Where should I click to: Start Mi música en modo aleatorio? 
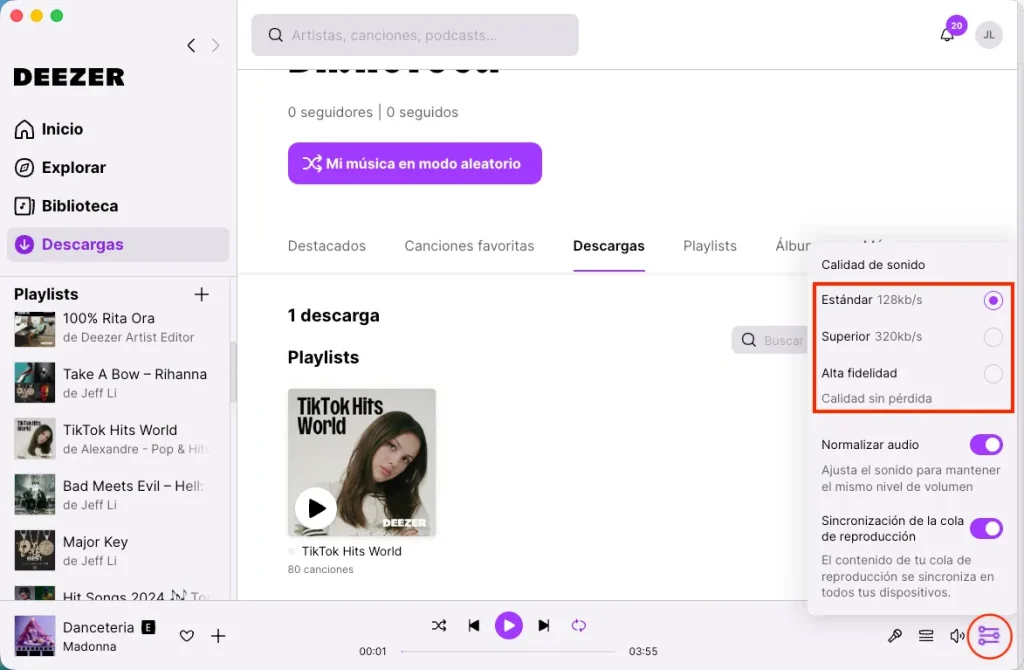[415, 163]
